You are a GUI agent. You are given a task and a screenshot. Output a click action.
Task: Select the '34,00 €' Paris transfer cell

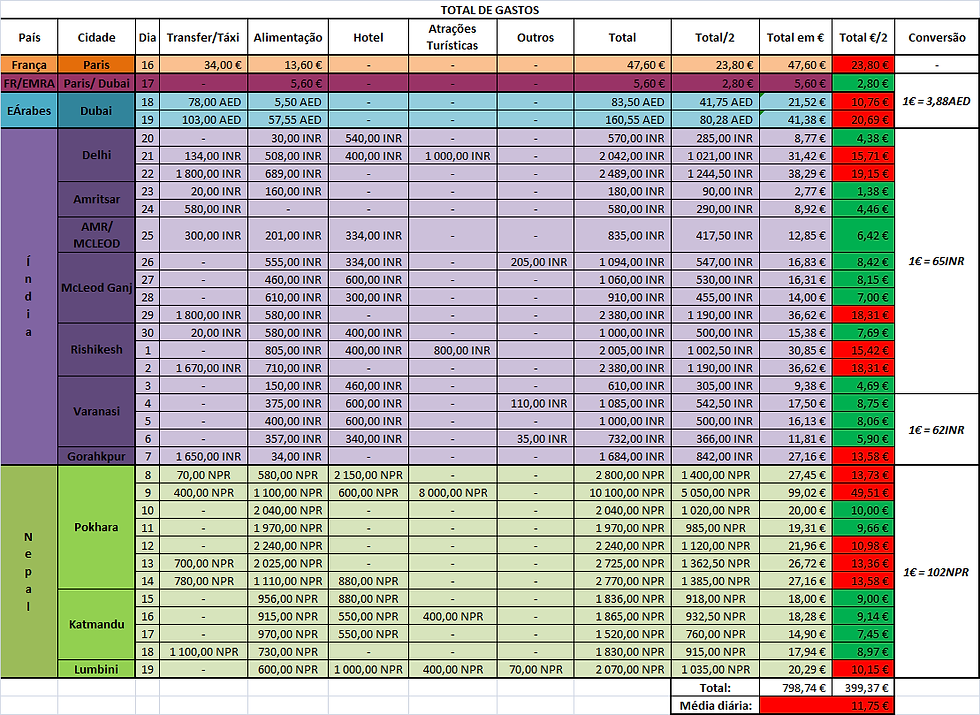coord(203,65)
